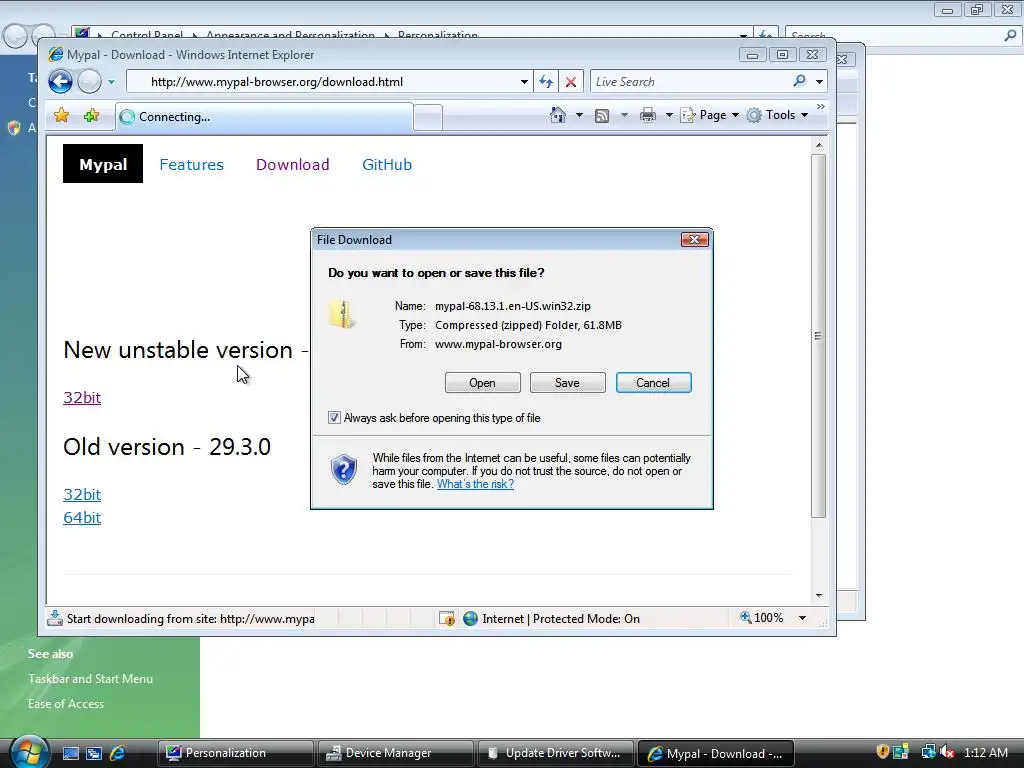This screenshot has width=1024, height=768.
Task: Click the 64bit link under Old version
Action: pos(82,517)
